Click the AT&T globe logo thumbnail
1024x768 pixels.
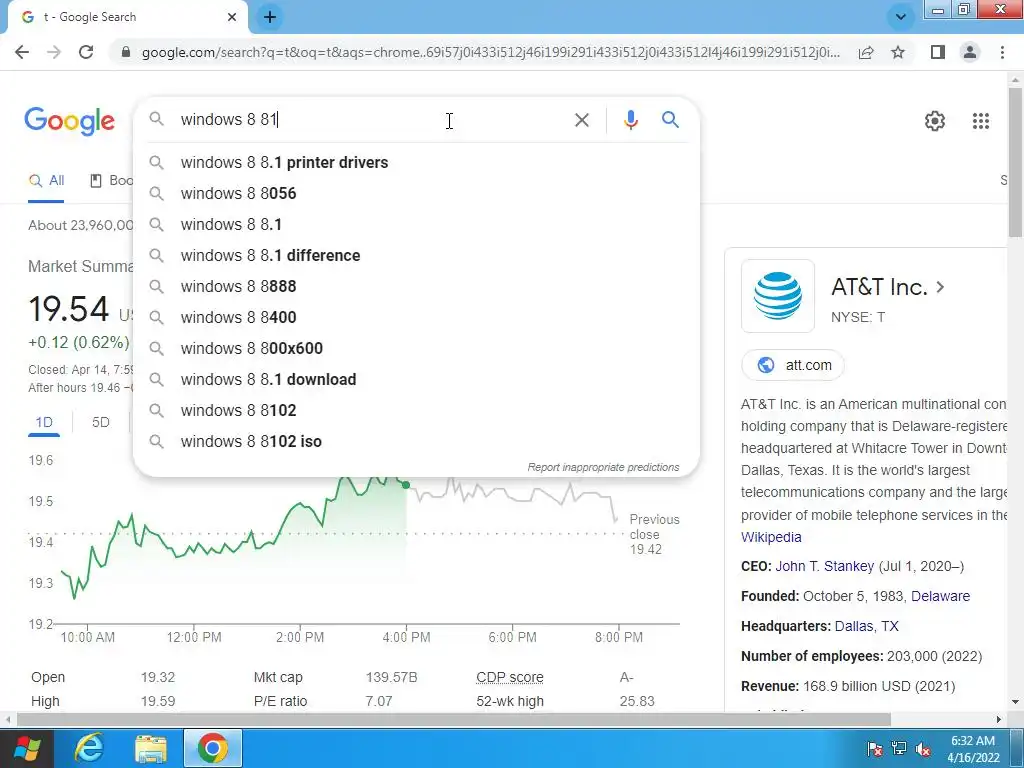click(778, 296)
